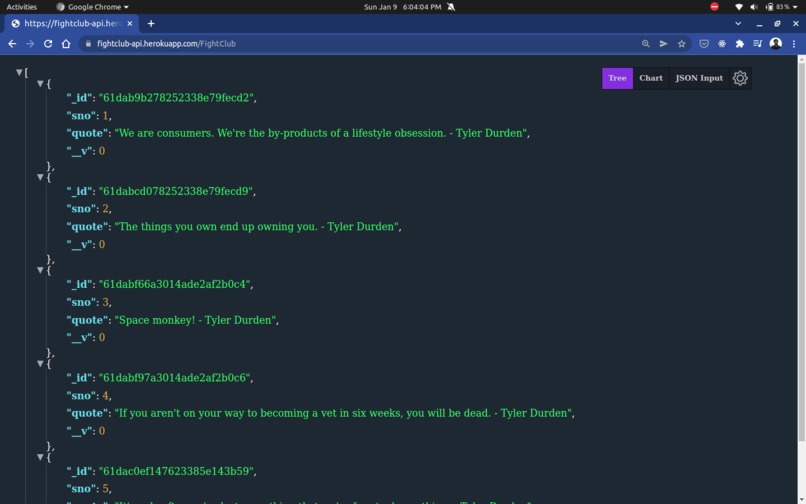Open JSON viewer settings gear
Image resolution: width=806 pixels, height=504 pixels.
[x=740, y=78]
